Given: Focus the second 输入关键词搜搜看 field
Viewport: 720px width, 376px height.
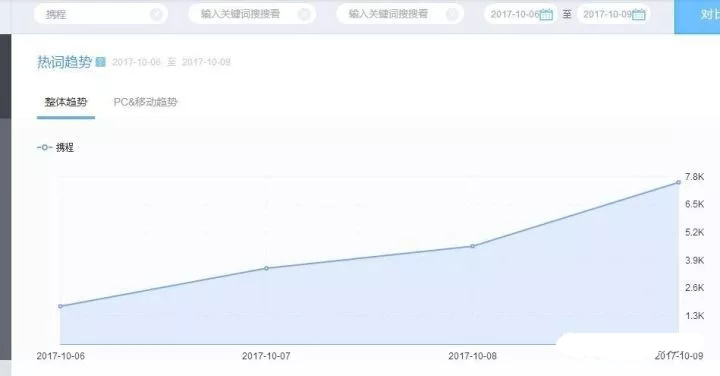Looking at the screenshot, I should [252, 14].
